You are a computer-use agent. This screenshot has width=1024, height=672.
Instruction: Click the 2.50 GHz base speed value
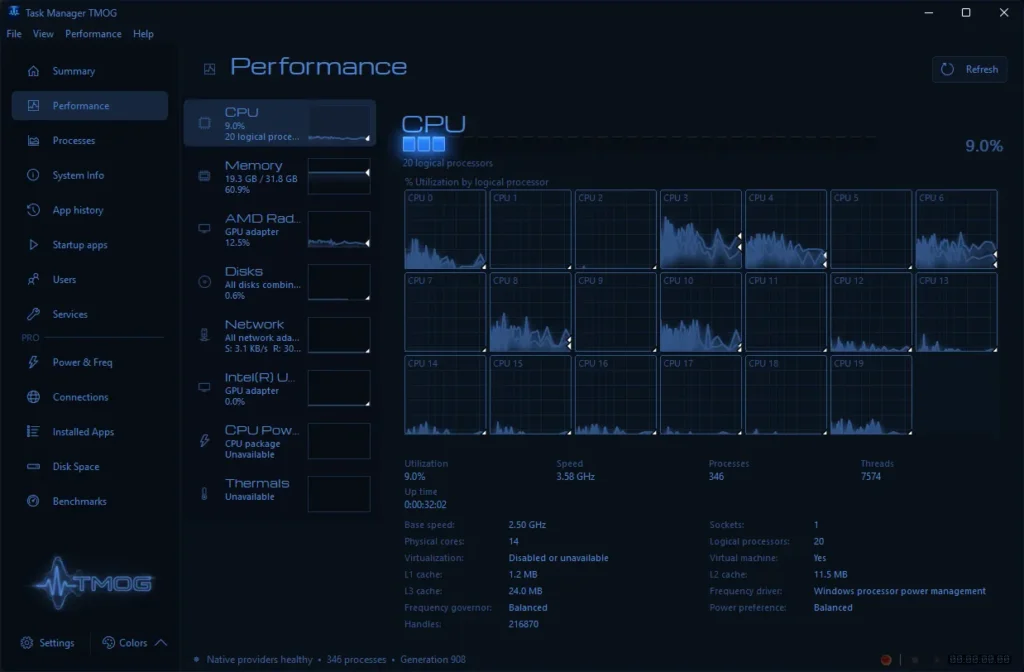click(527, 524)
